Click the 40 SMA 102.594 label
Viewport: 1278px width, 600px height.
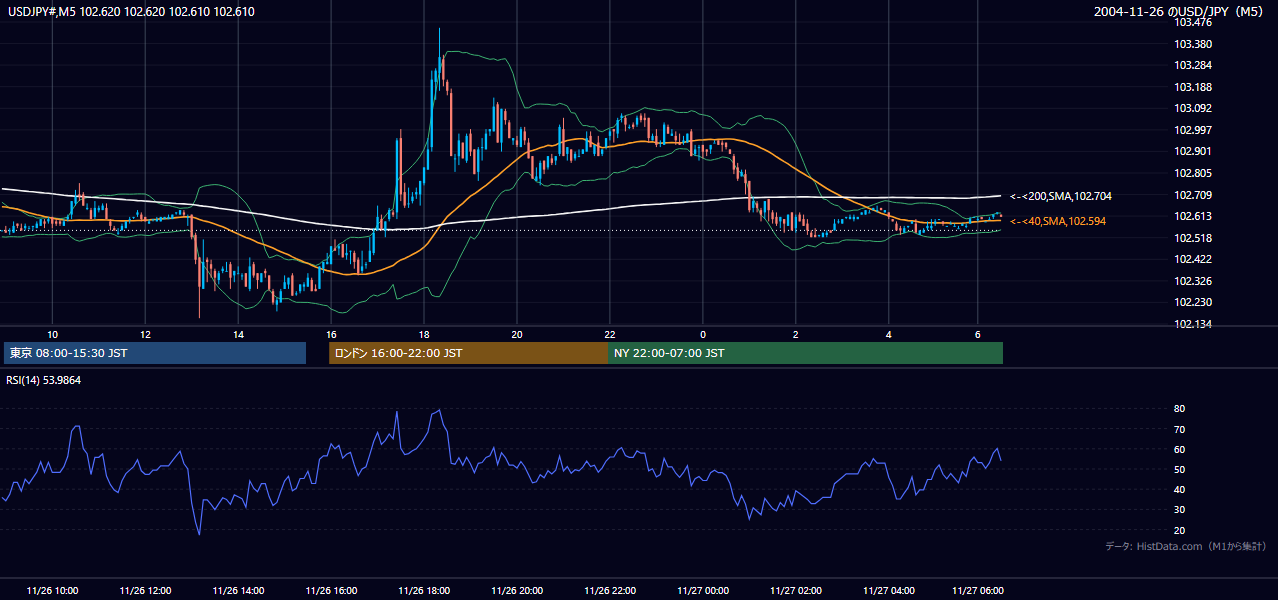pyautogui.click(x=1058, y=221)
